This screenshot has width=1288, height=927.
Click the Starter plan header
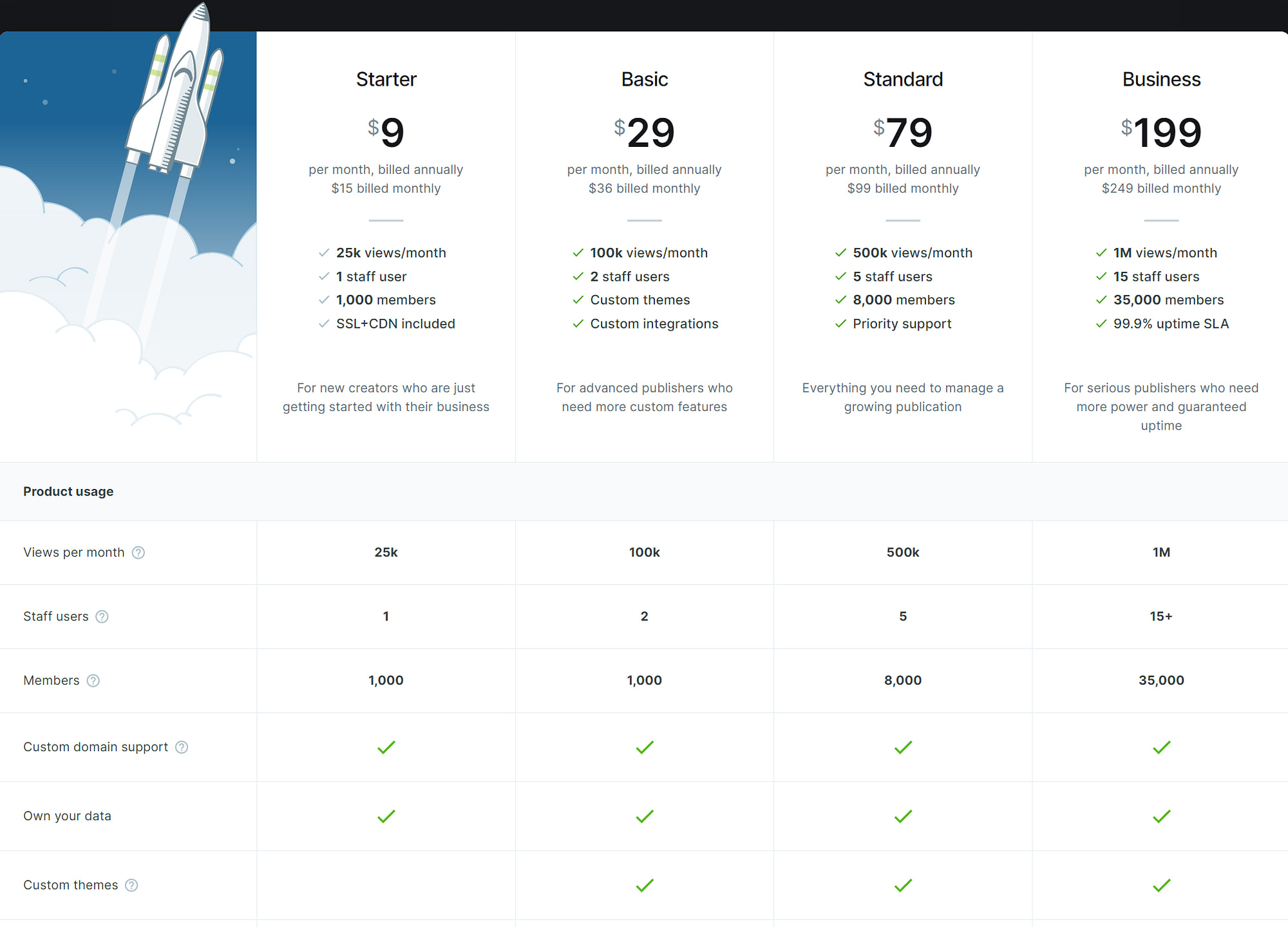point(386,79)
